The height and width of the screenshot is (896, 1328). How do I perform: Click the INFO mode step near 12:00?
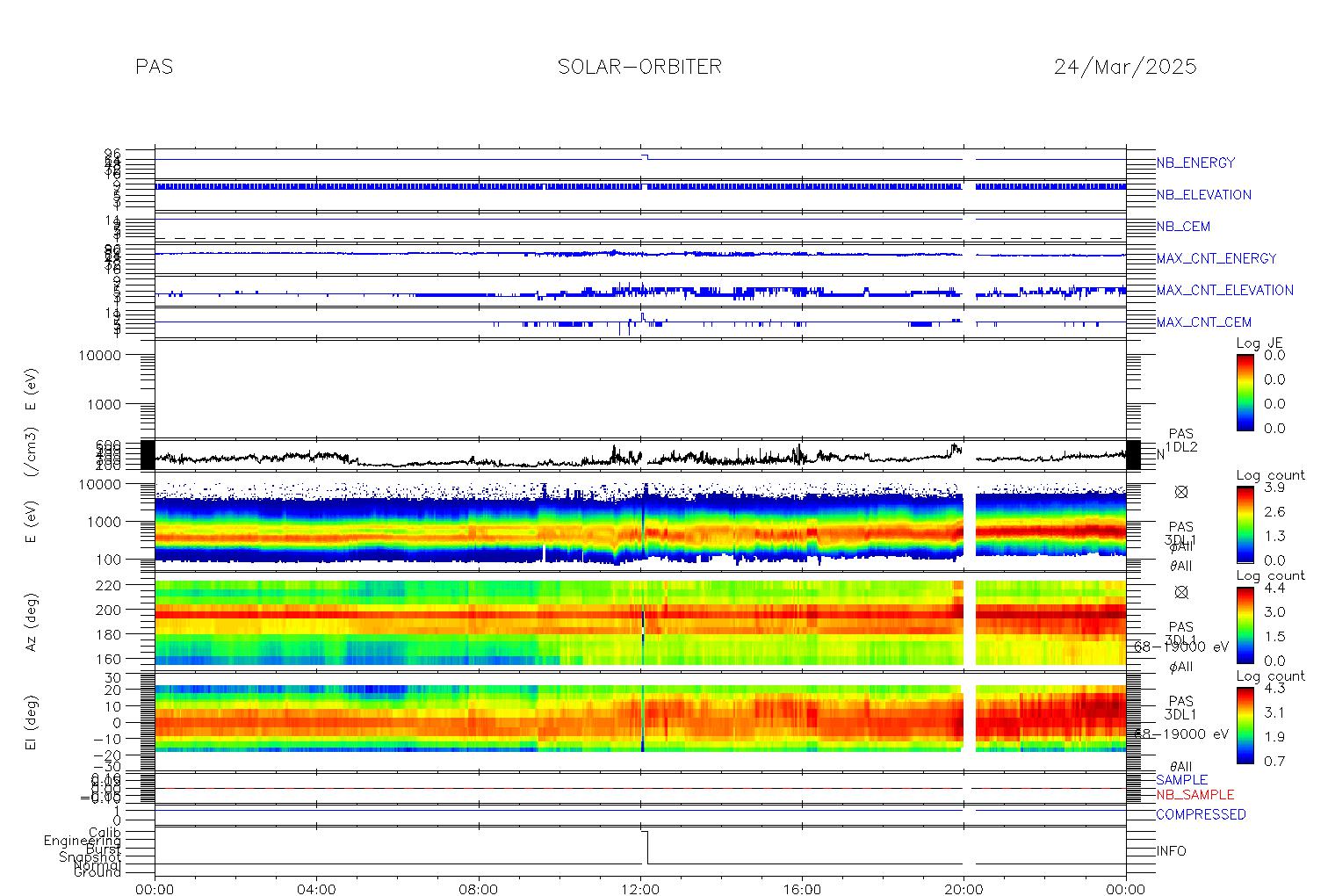pyautogui.click(x=646, y=847)
